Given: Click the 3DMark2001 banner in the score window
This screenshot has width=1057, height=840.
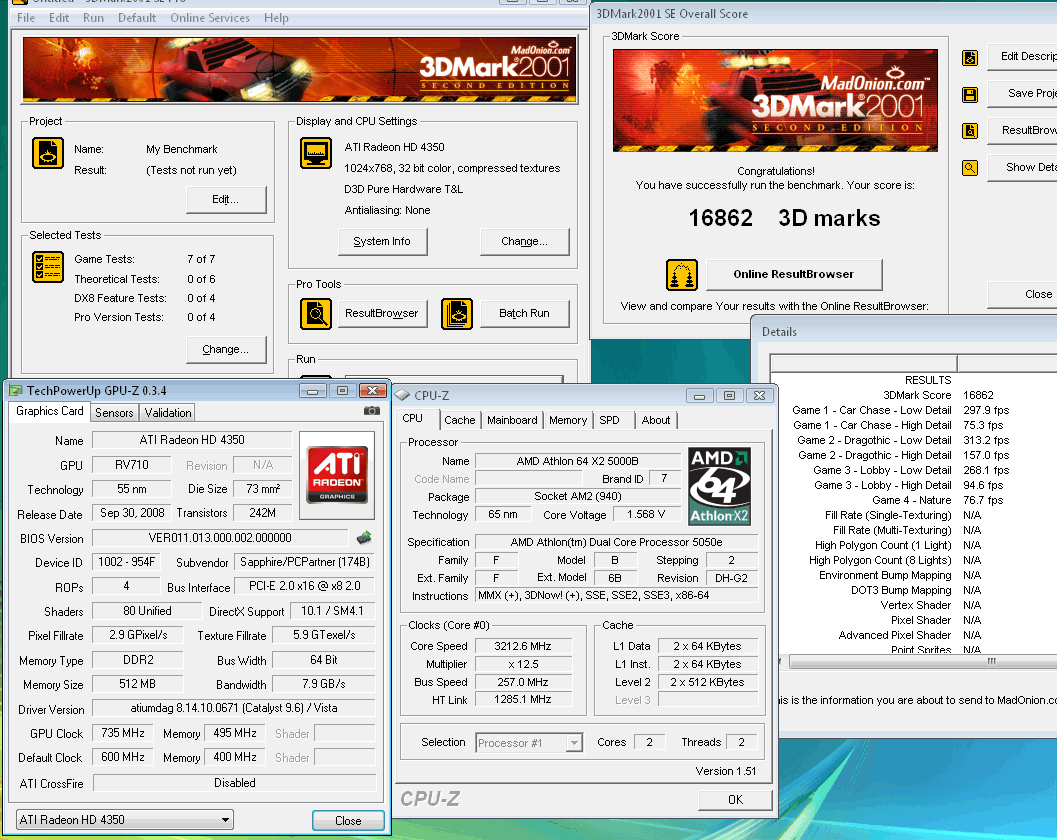Looking at the screenshot, I should pos(775,100).
